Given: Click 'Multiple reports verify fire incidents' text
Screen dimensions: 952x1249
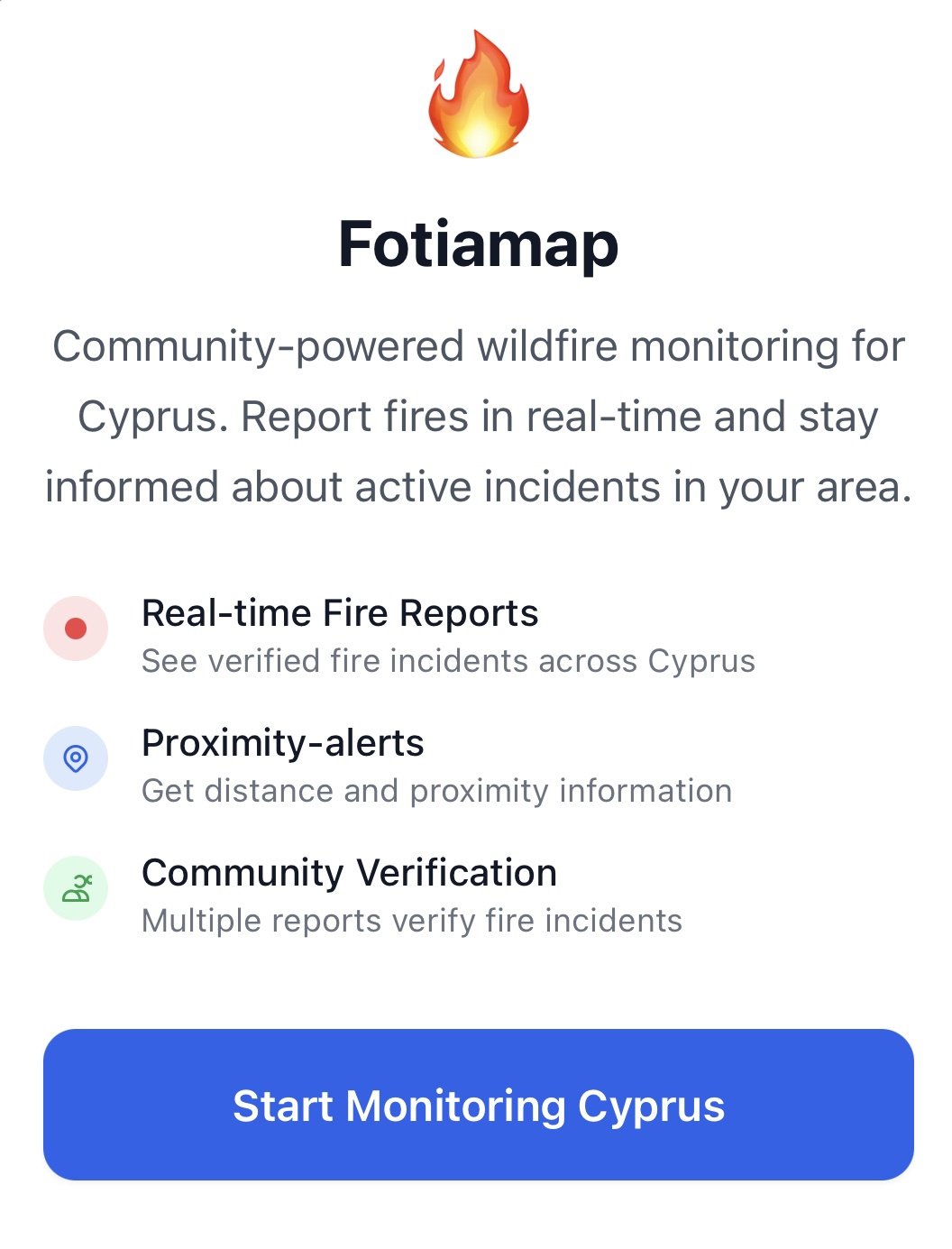Looking at the screenshot, I should (x=412, y=921).
